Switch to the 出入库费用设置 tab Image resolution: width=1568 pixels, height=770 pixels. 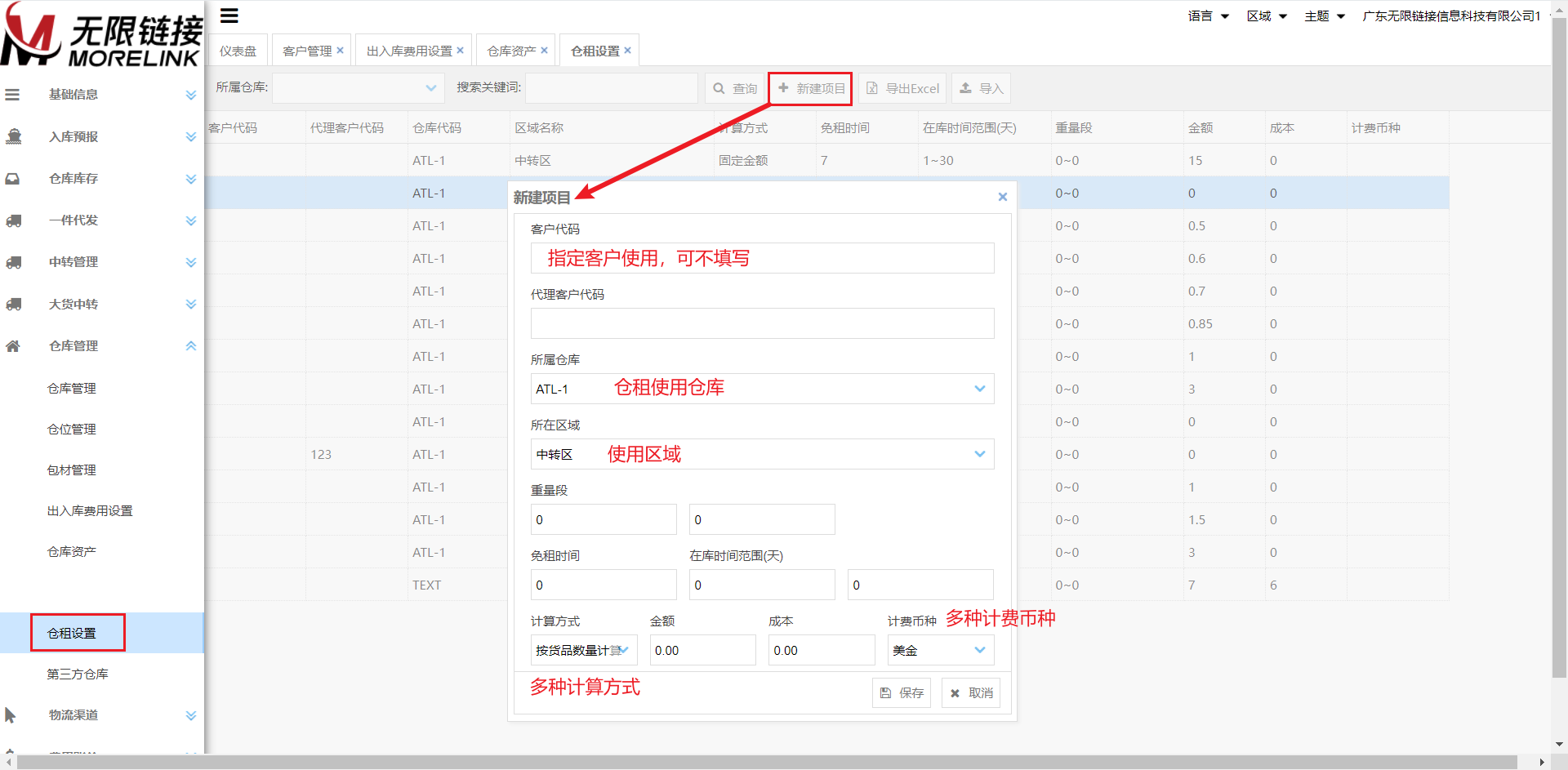(x=409, y=51)
